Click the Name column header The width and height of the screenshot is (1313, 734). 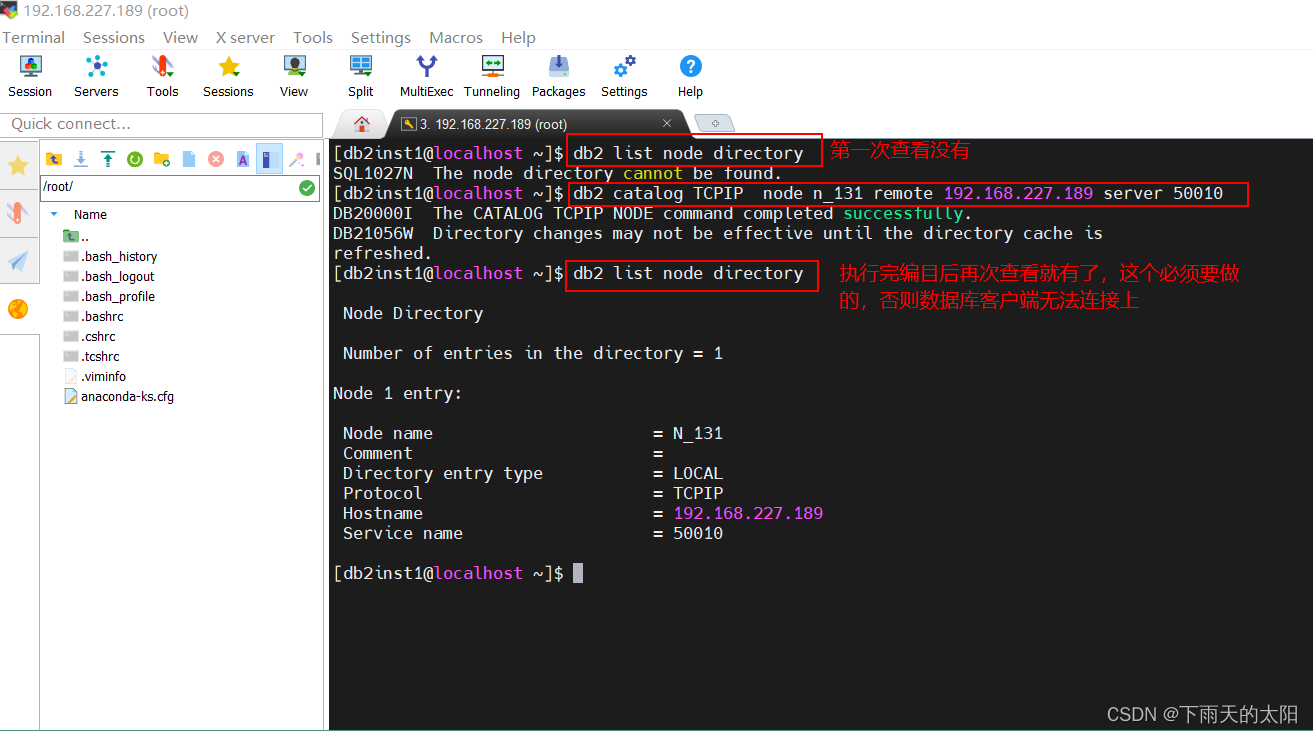click(x=90, y=214)
